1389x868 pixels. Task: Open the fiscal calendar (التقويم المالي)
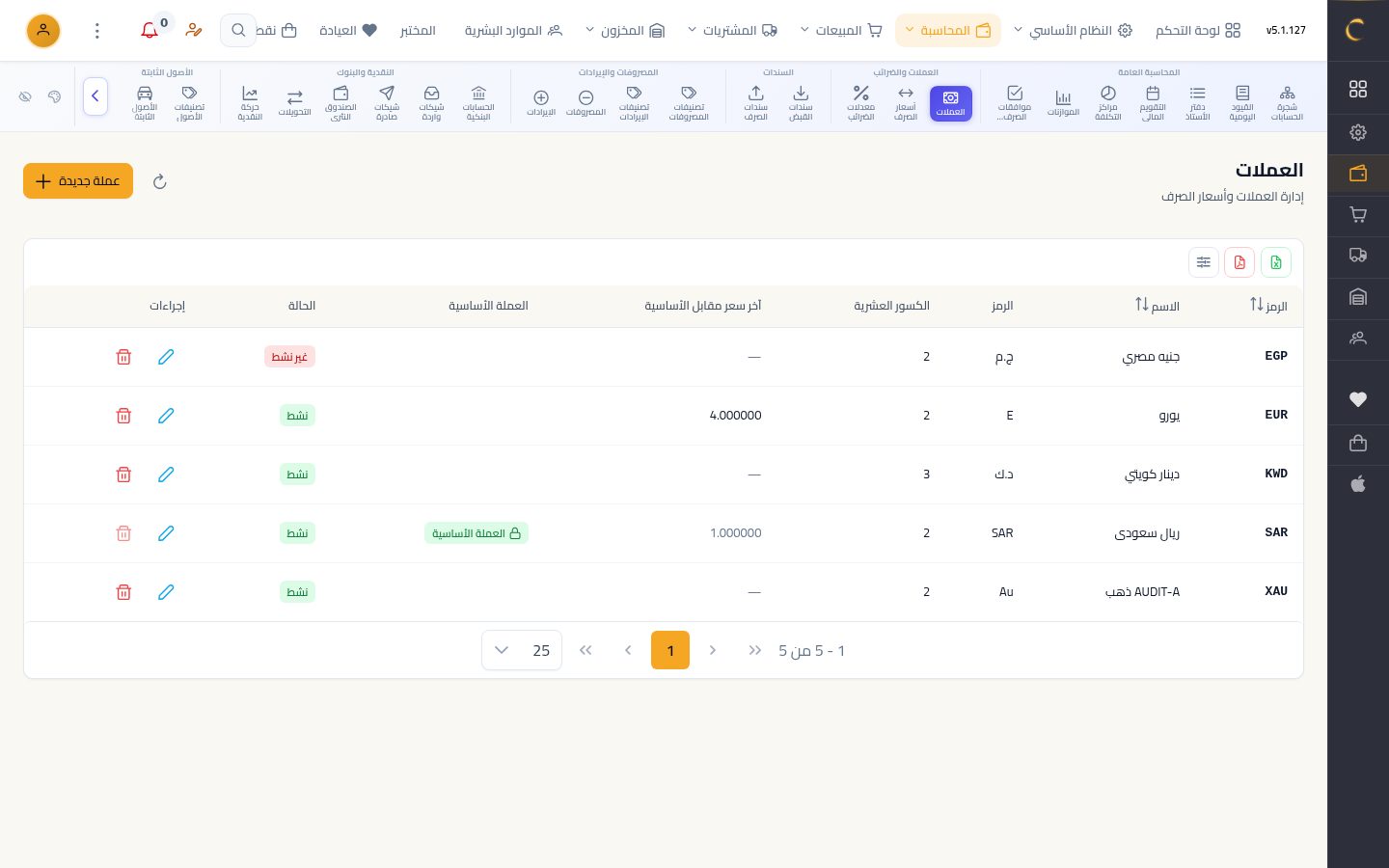(x=1153, y=103)
